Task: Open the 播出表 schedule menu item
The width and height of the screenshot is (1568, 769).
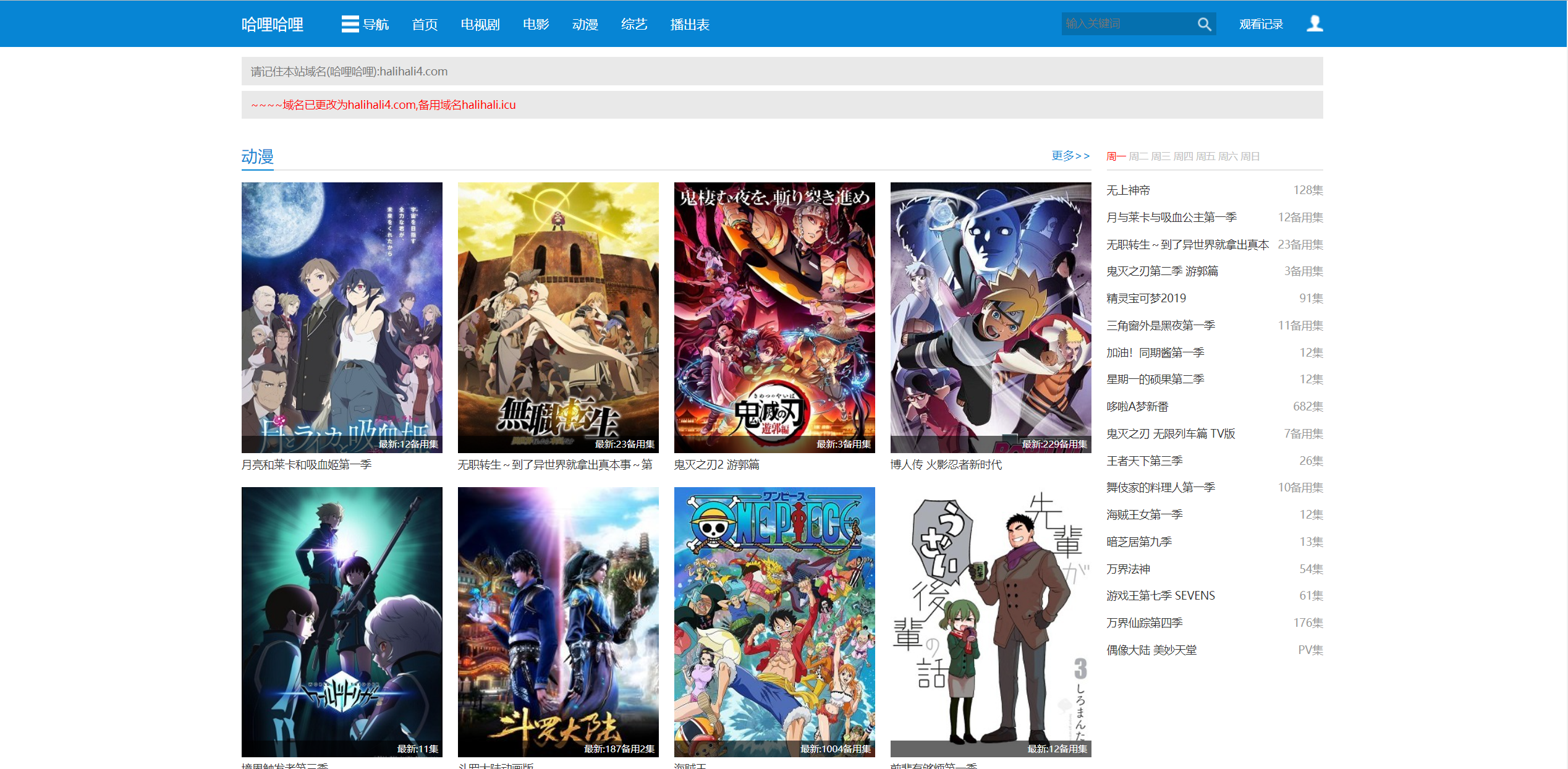Action: click(690, 25)
